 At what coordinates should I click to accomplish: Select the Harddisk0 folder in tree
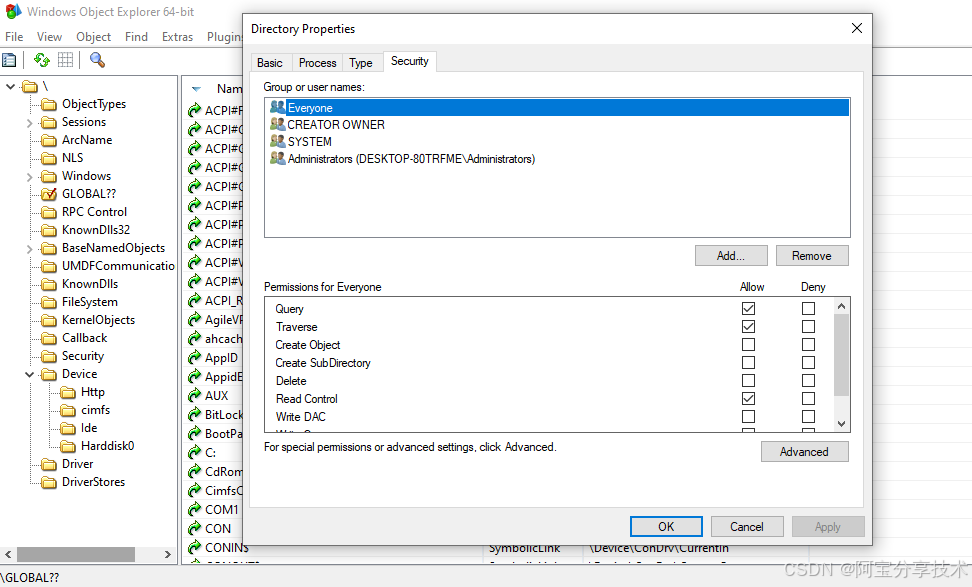tap(68, 446)
